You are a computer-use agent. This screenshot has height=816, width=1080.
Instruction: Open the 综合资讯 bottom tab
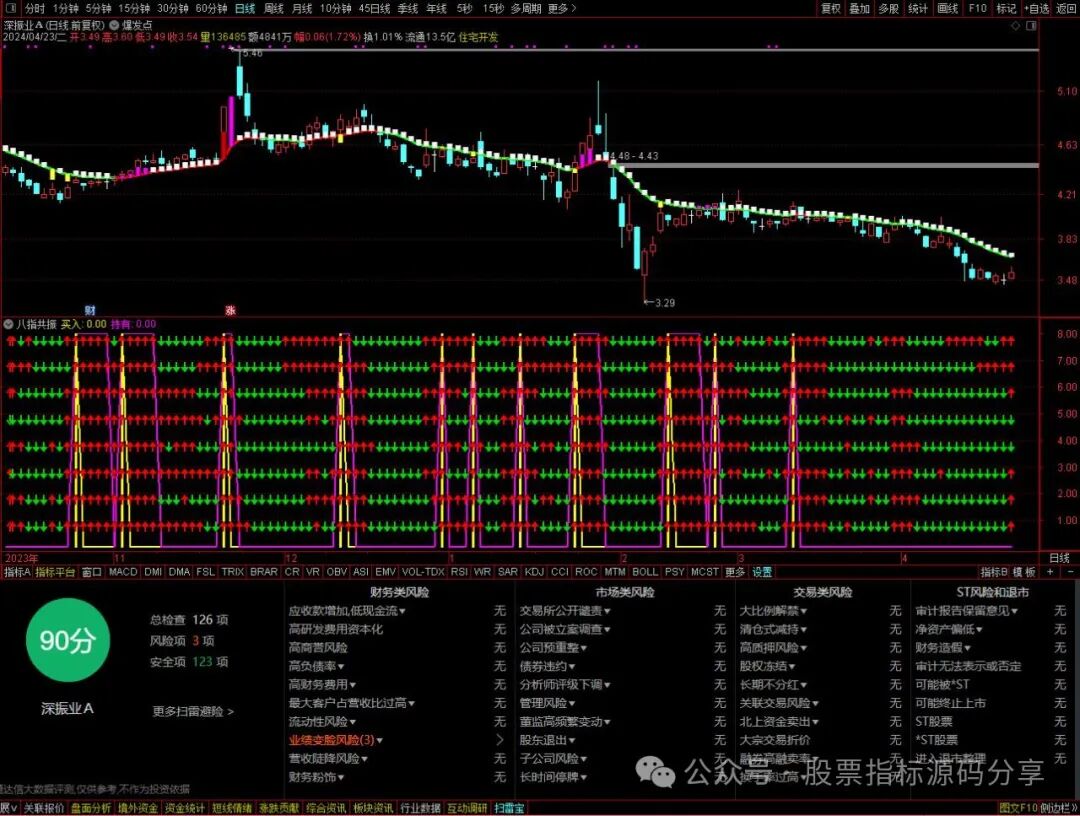tap(326, 808)
